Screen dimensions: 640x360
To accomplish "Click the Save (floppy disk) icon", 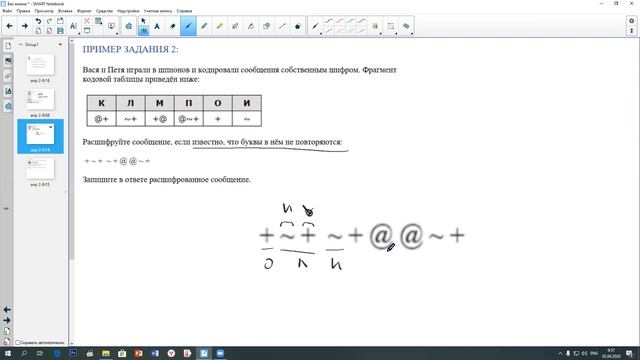I will 60,31.
